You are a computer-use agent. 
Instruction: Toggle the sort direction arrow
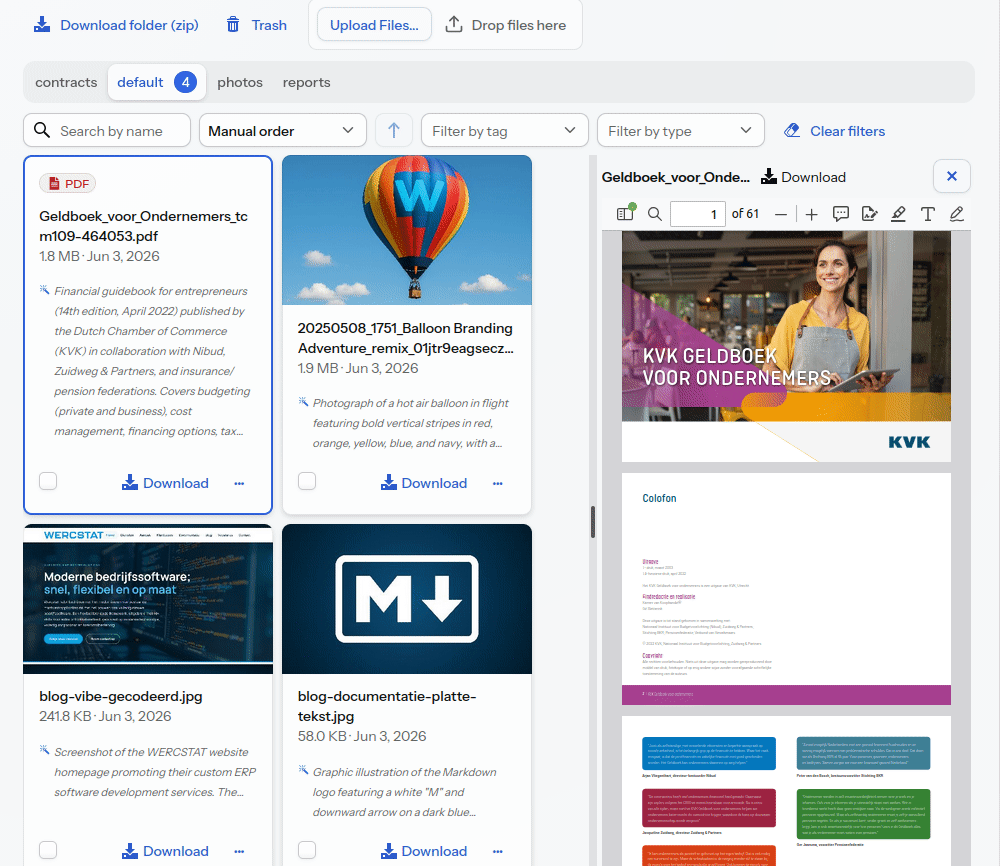393,131
